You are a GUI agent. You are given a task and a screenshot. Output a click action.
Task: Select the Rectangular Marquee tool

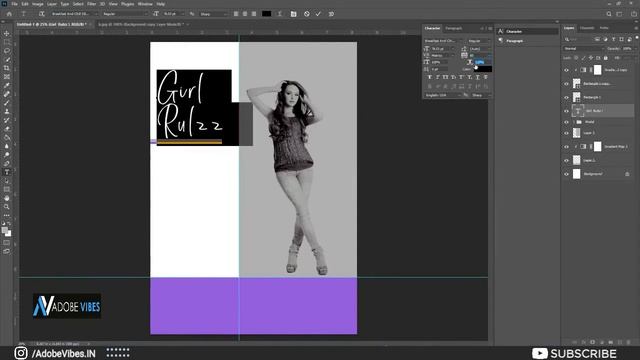tap(7, 42)
